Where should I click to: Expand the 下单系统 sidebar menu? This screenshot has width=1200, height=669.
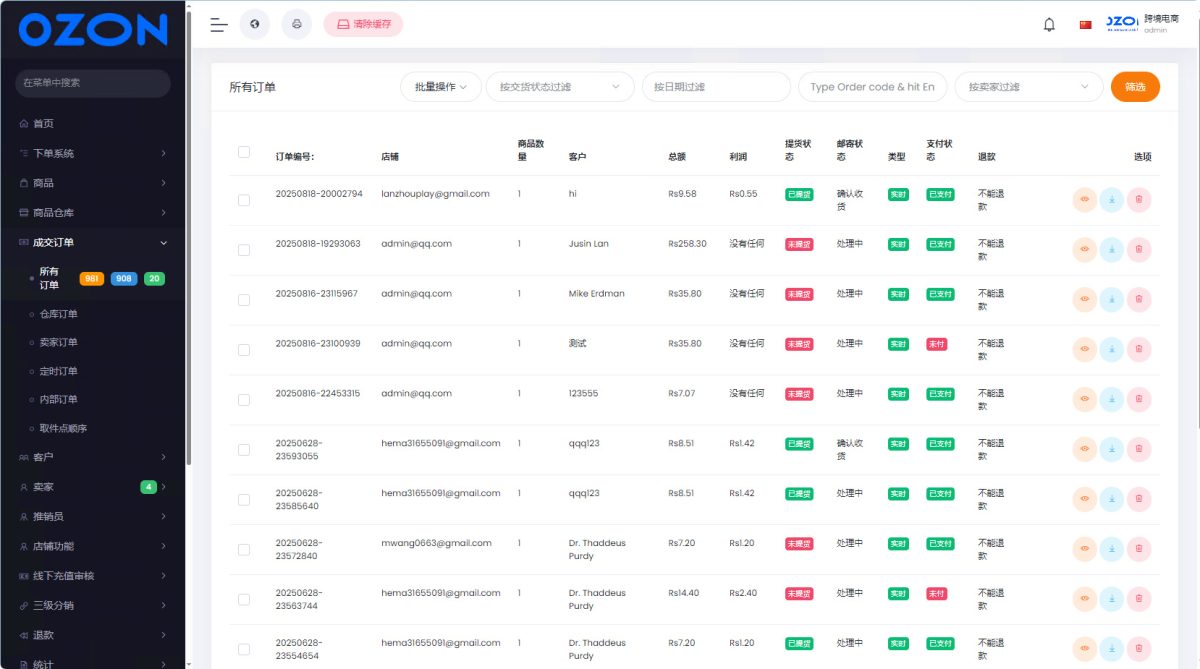(x=93, y=153)
